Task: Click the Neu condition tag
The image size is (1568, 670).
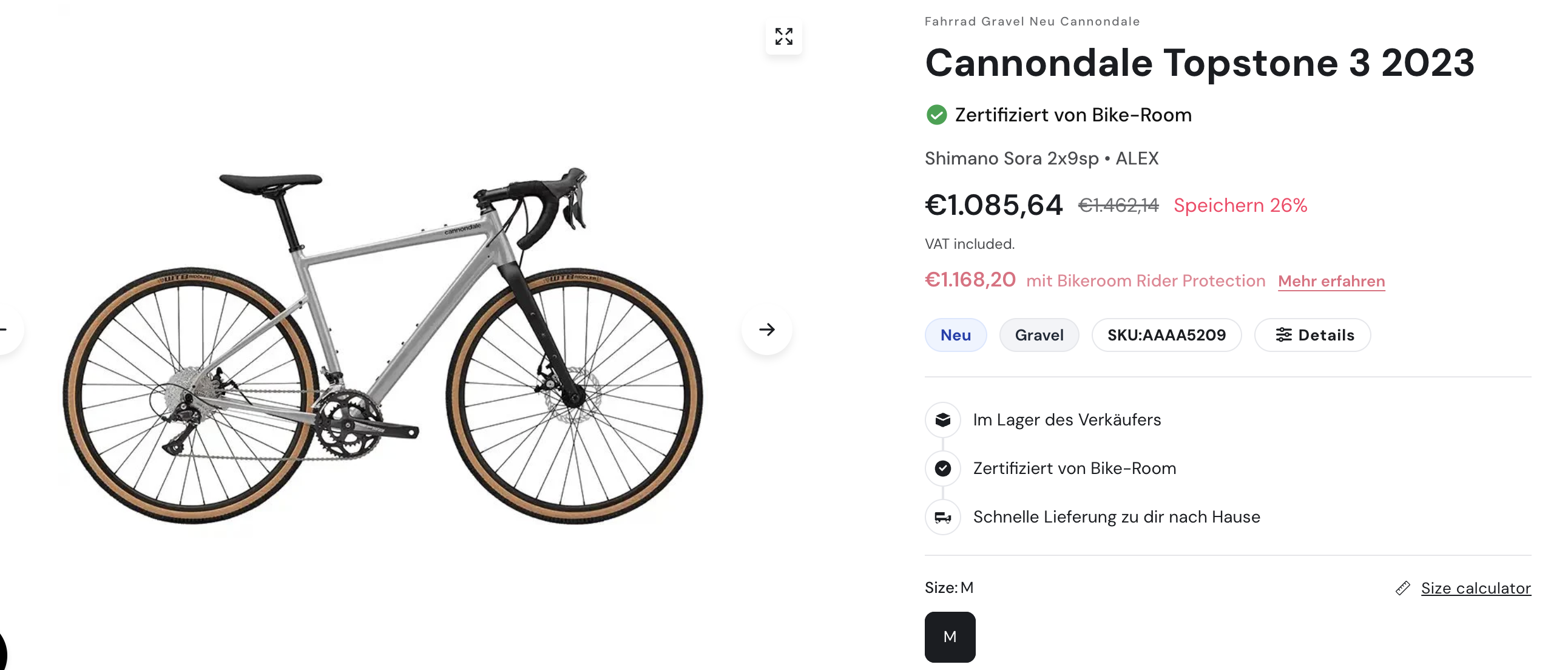Action: [956, 334]
